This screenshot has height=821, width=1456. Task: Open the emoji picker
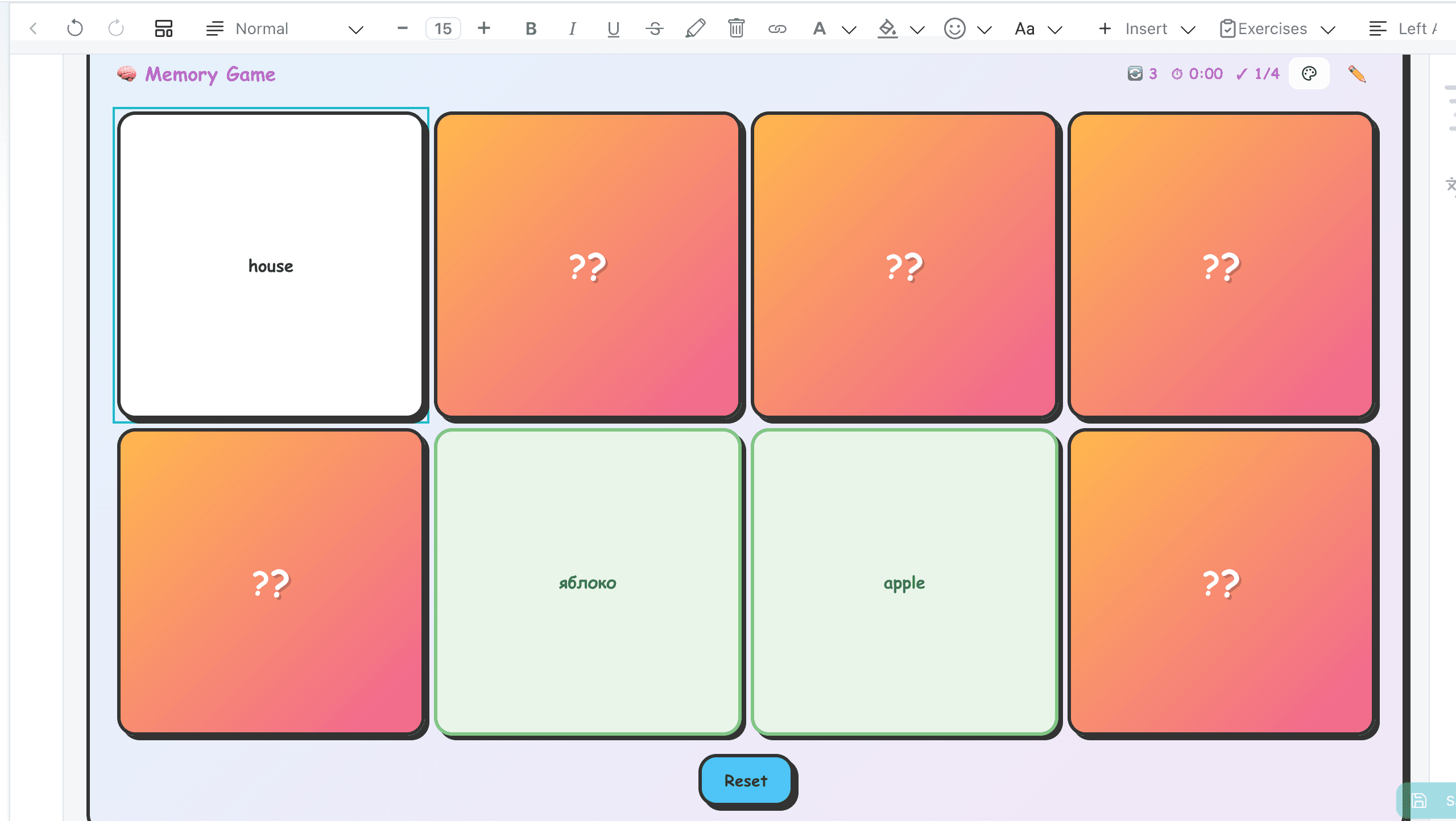[x=954, y=28]
